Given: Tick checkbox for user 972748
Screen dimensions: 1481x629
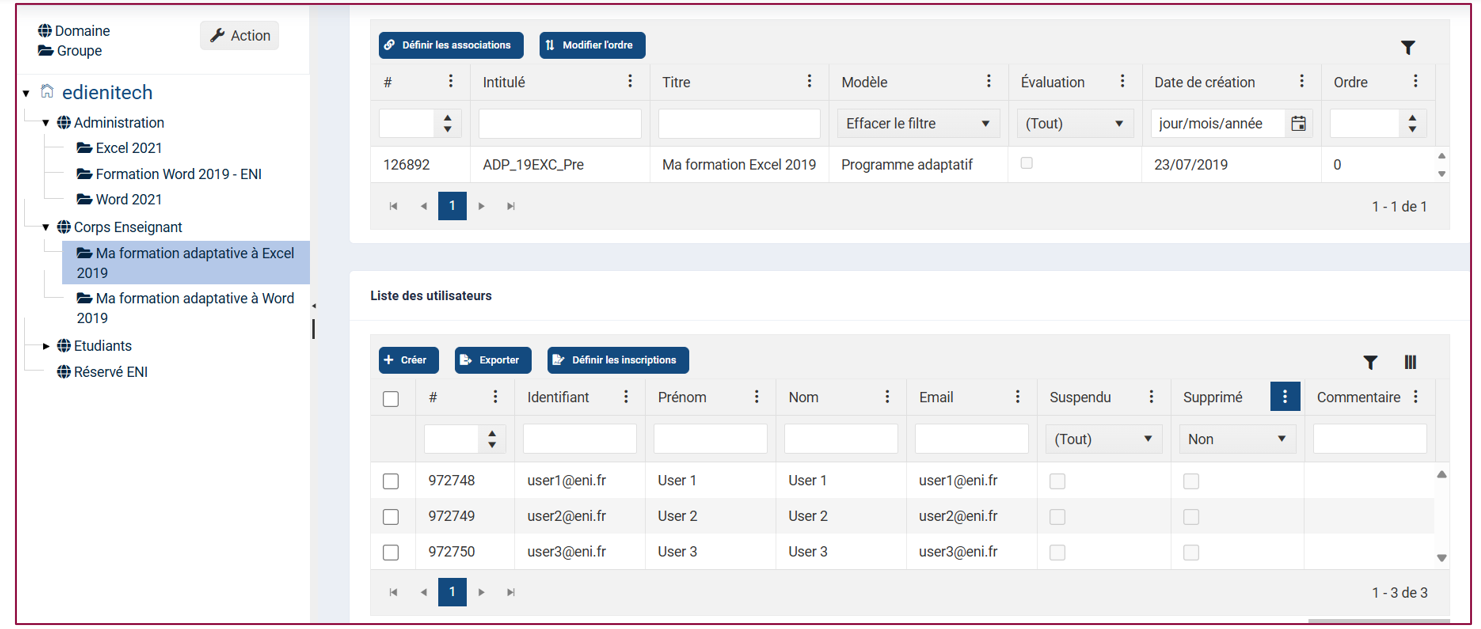Looking at the screenshot, I should [391, 481].
